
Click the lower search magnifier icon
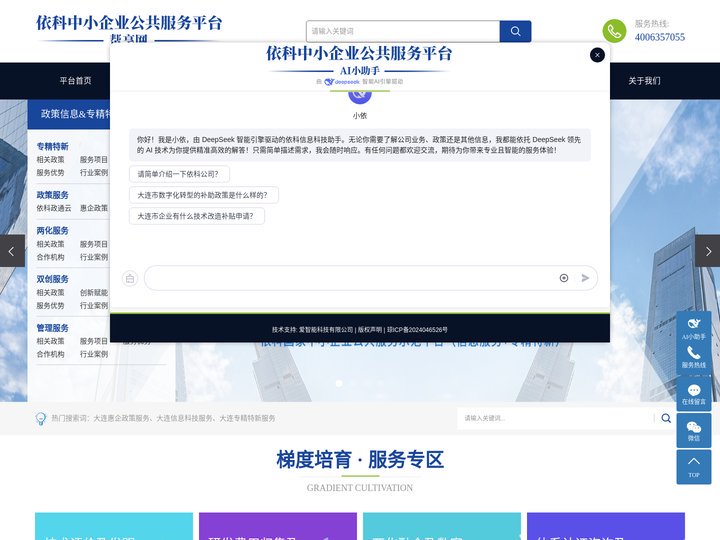tap(666, 418)
